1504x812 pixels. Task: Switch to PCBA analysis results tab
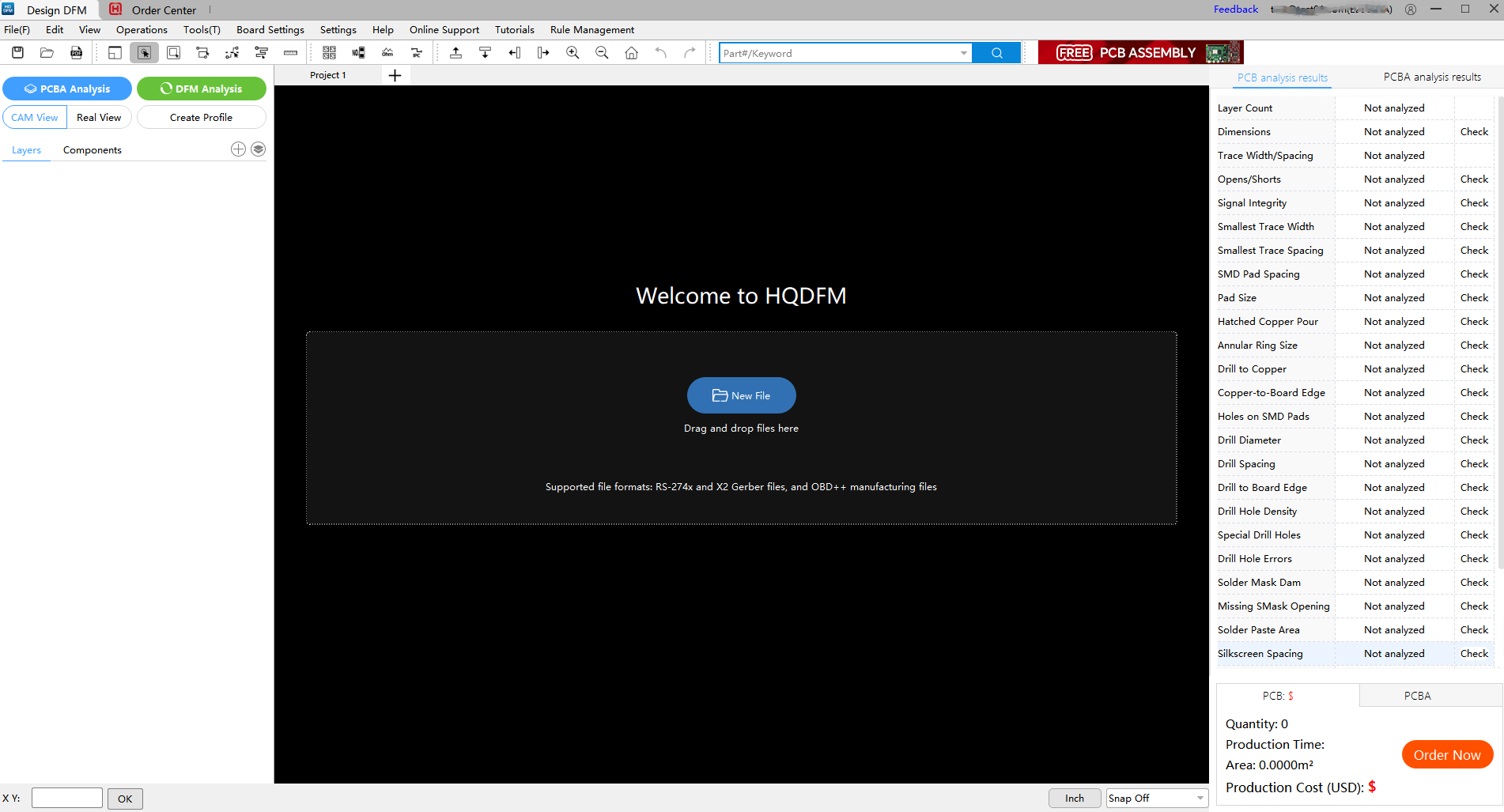click(1431, 77)
